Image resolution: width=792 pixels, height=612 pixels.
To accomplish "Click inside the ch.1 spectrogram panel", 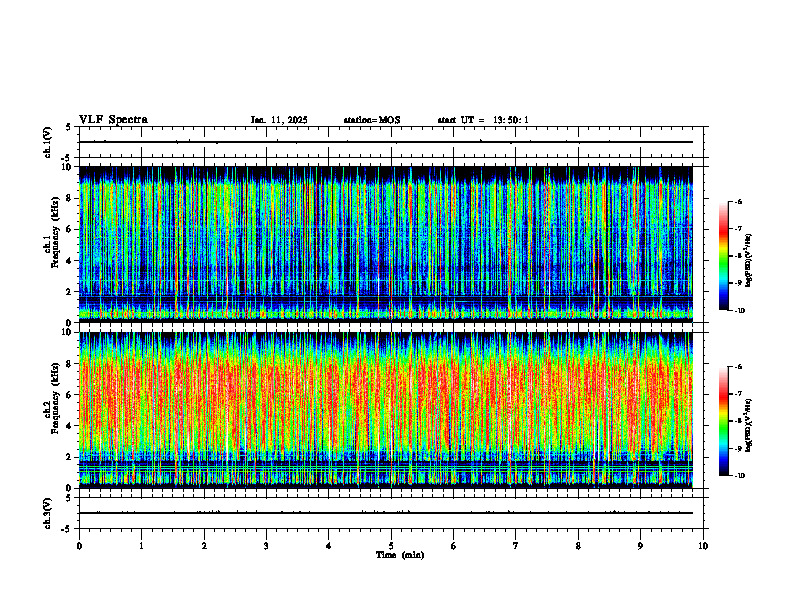I will pos(386,244).
